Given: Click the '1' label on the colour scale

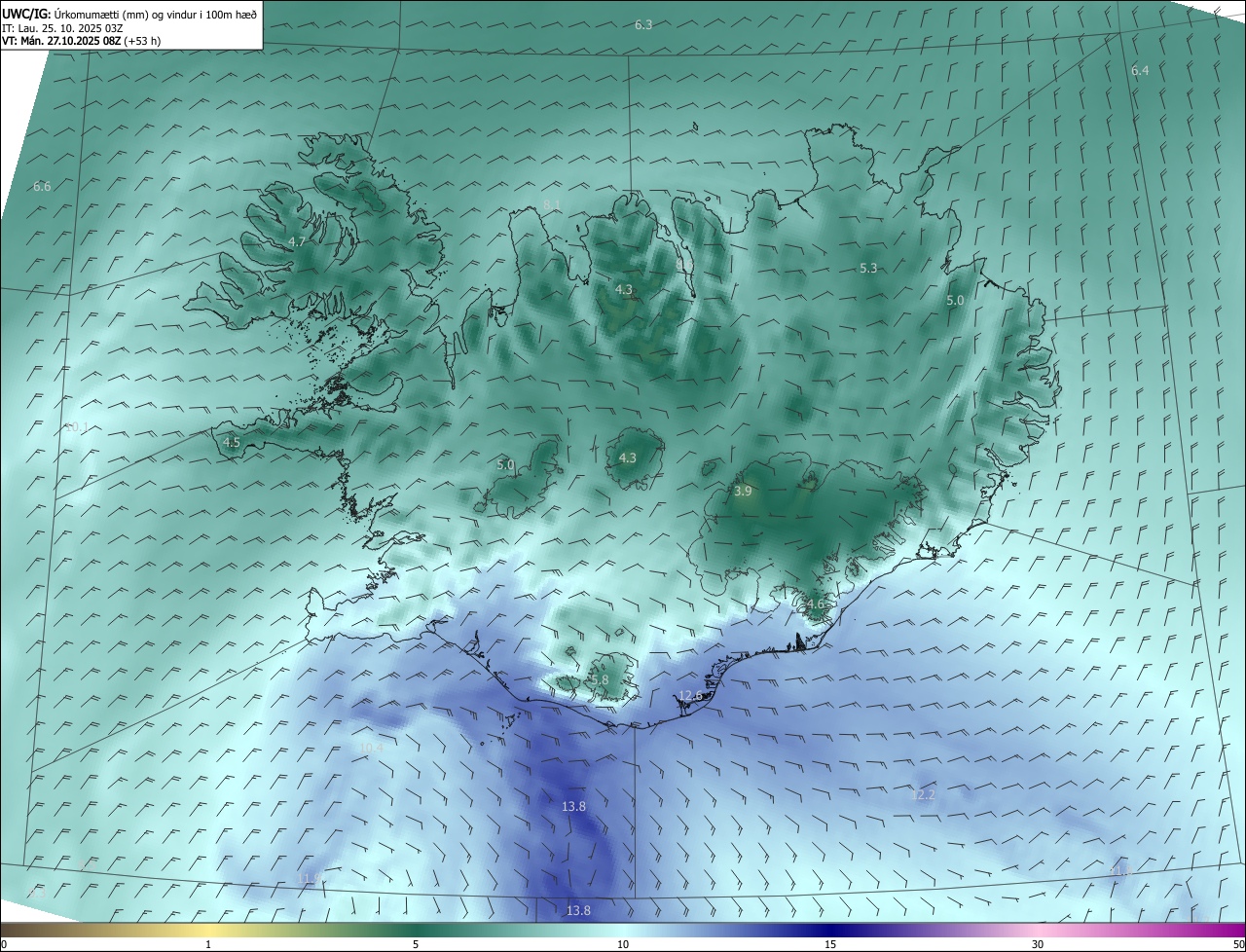Looking at the screenshot, I should point(208,944).
